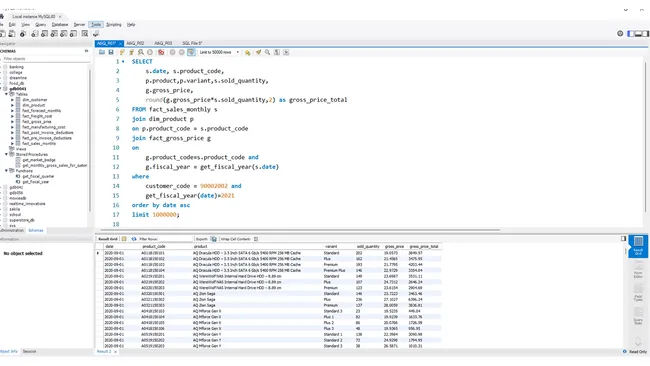Stop the running query
The height and width of the screenshot is (366, 650).
[150, 52]
